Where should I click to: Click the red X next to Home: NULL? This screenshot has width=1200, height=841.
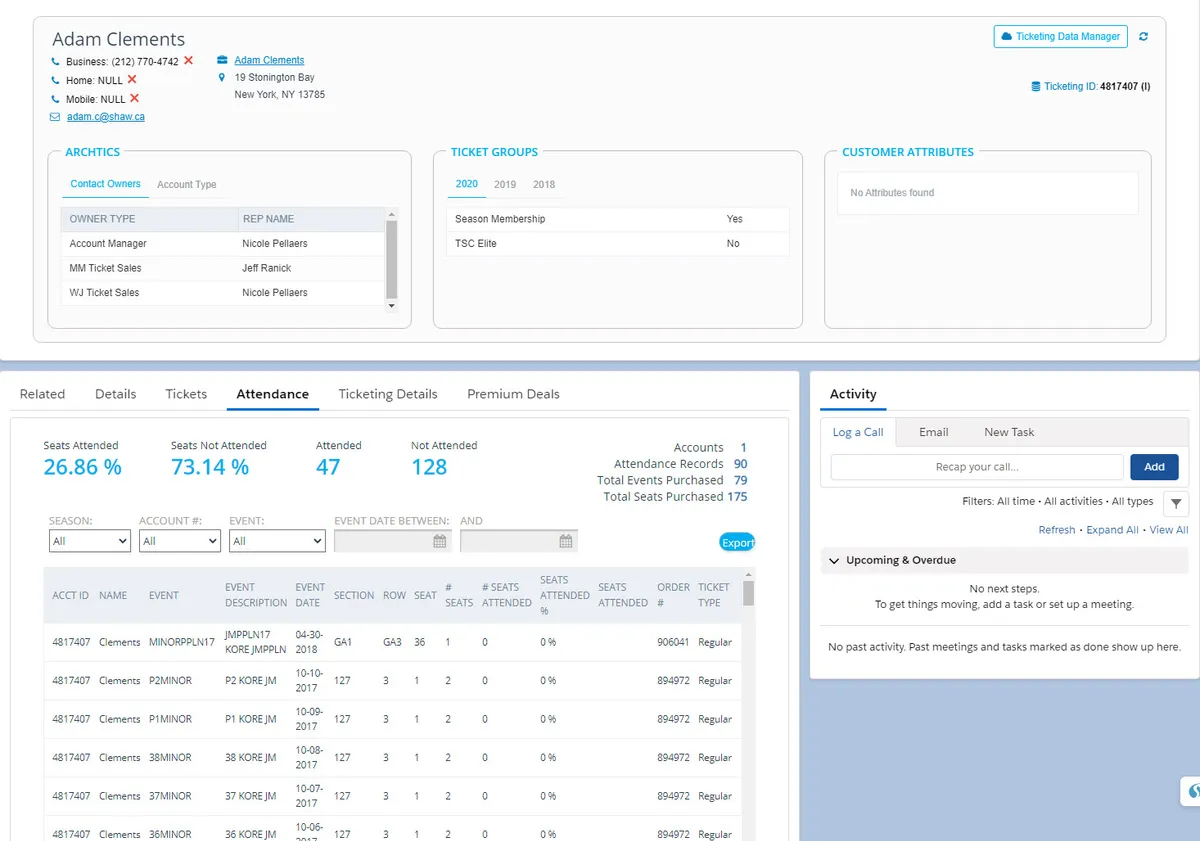point(132,79)
